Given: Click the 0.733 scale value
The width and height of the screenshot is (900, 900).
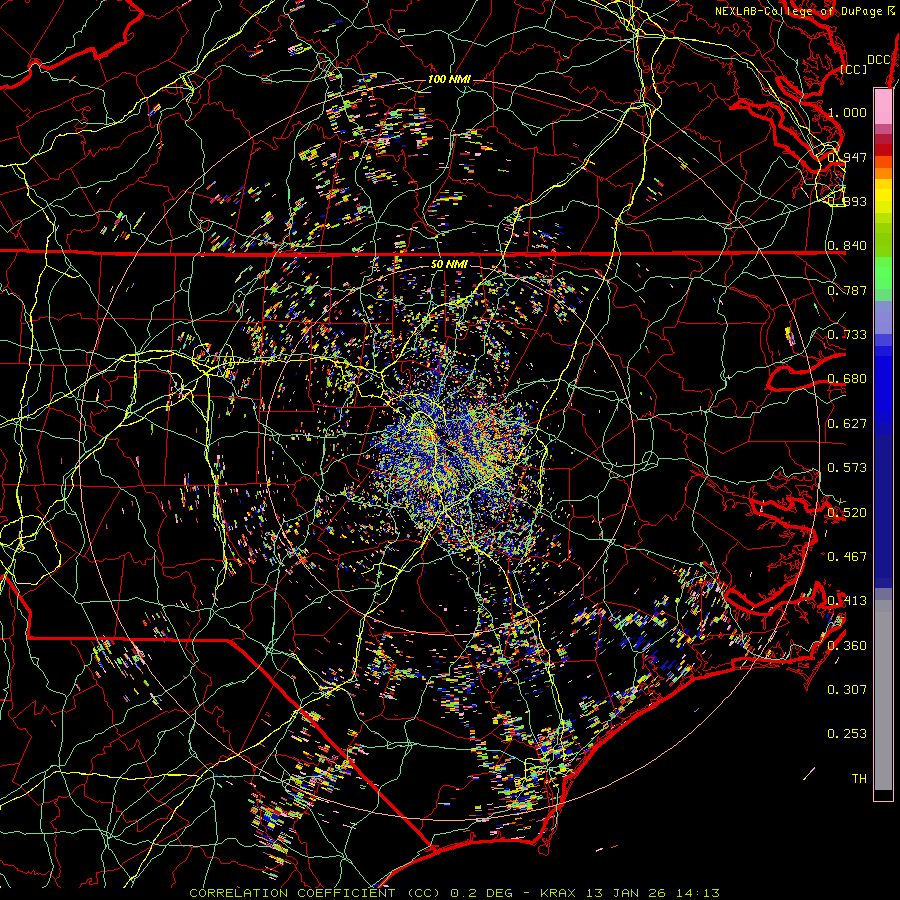Looking at the screenshot, I should pos(847,335).
